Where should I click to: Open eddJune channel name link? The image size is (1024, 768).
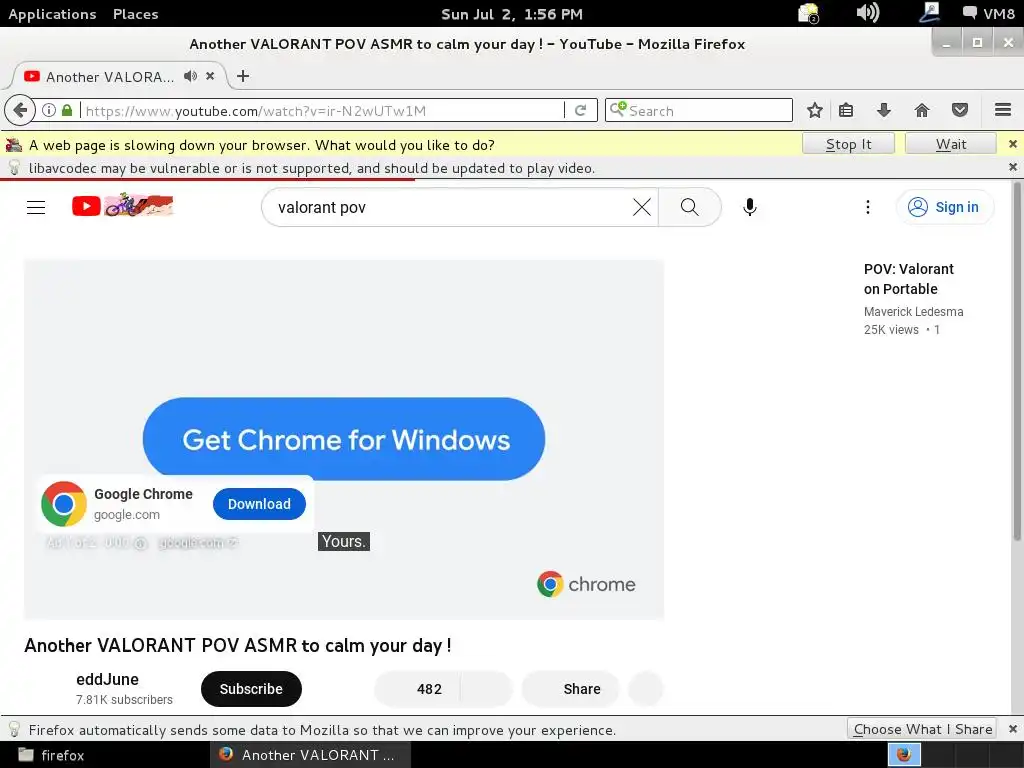pyautogui.click(x=107, y=679)
